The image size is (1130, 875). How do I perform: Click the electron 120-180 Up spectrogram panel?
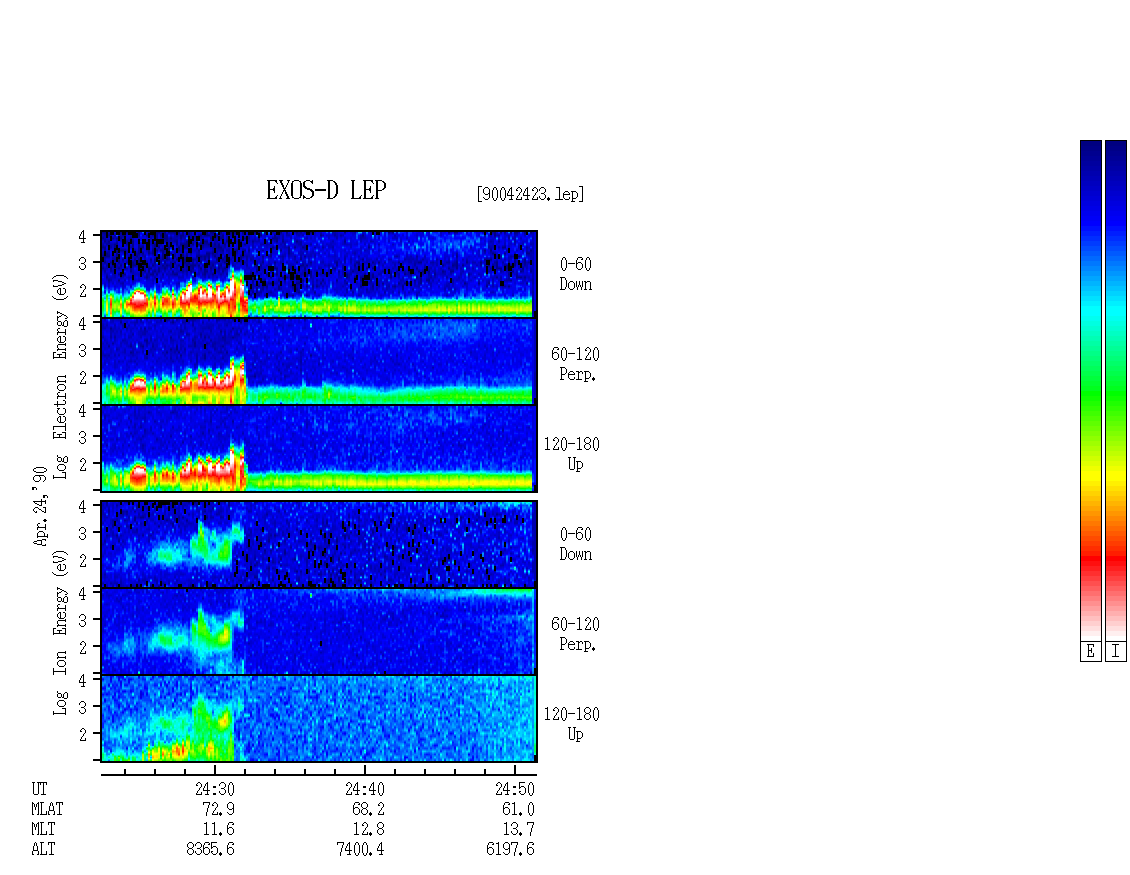click(319, 448)
